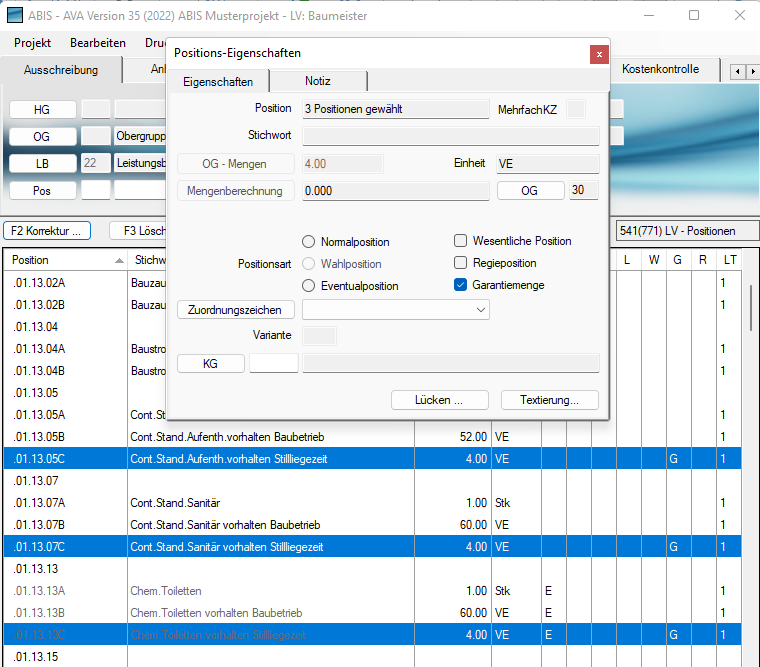Click the F3 Löschen button
Screen dimensions: 760x667
pyautogui.click(x=138, y=231)
